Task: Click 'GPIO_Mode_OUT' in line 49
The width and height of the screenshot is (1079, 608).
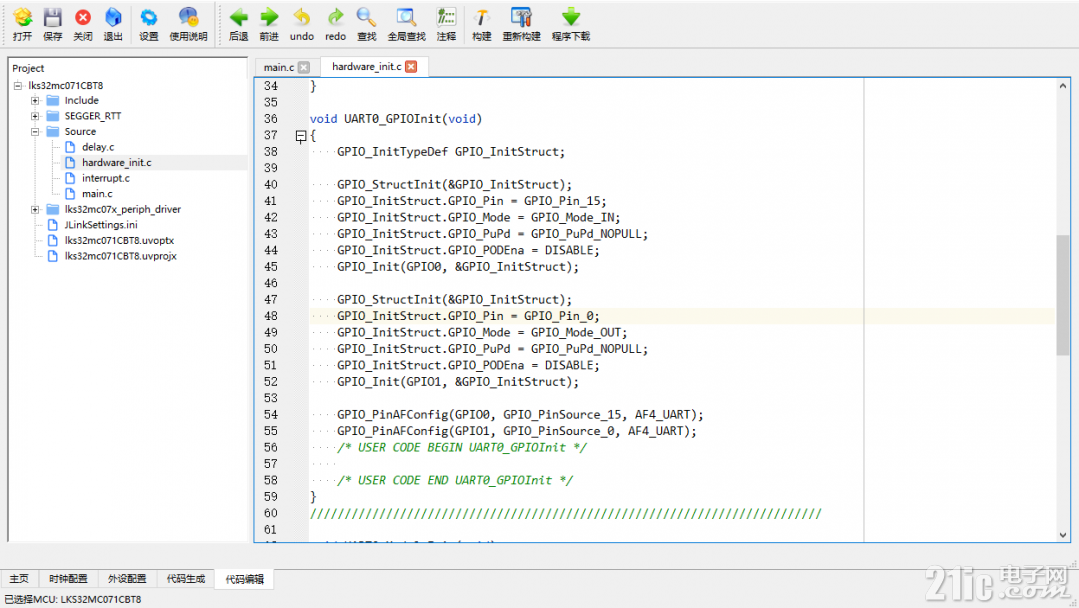Action: [575, 333]
